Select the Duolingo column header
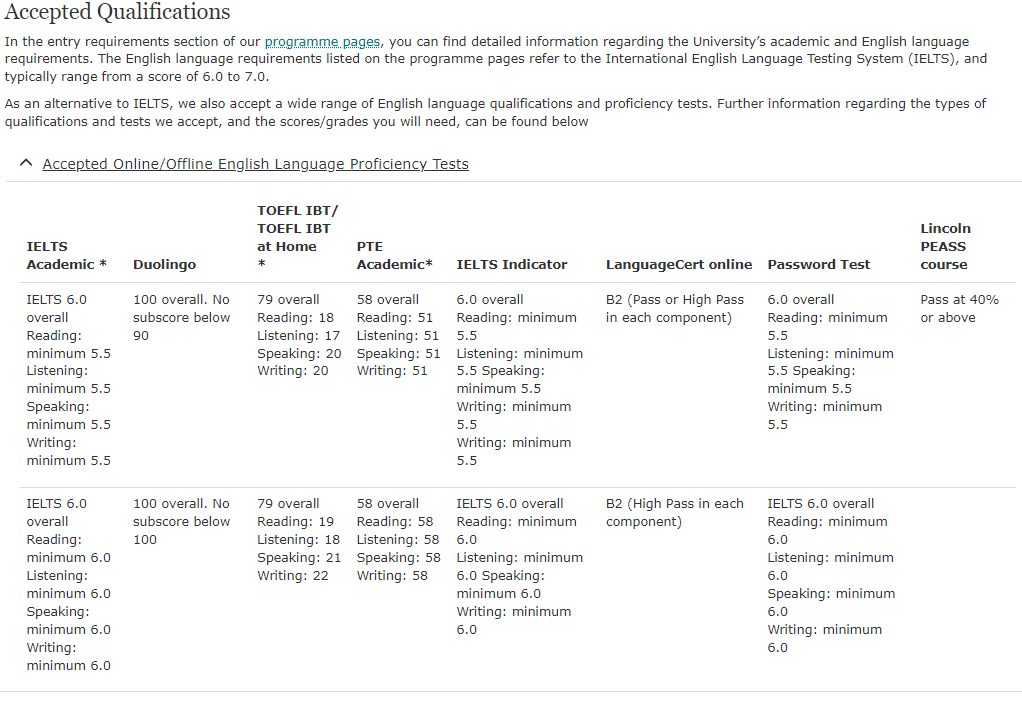 [x=164, y=265]
